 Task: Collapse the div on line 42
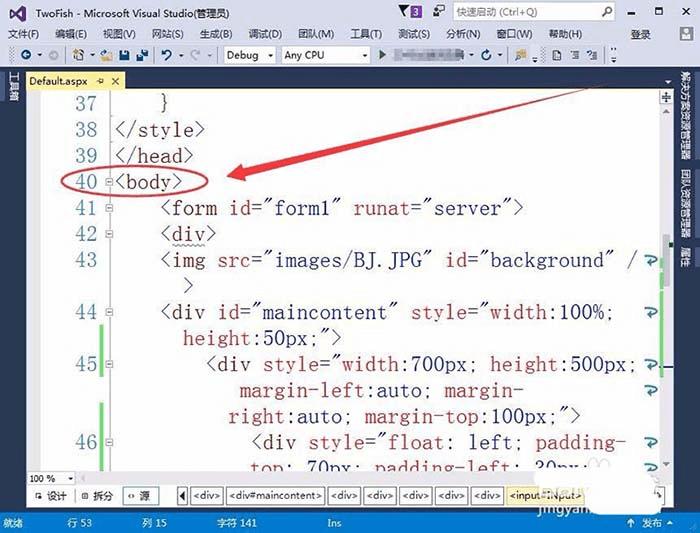pyautogui.click(x=109, y=234)
